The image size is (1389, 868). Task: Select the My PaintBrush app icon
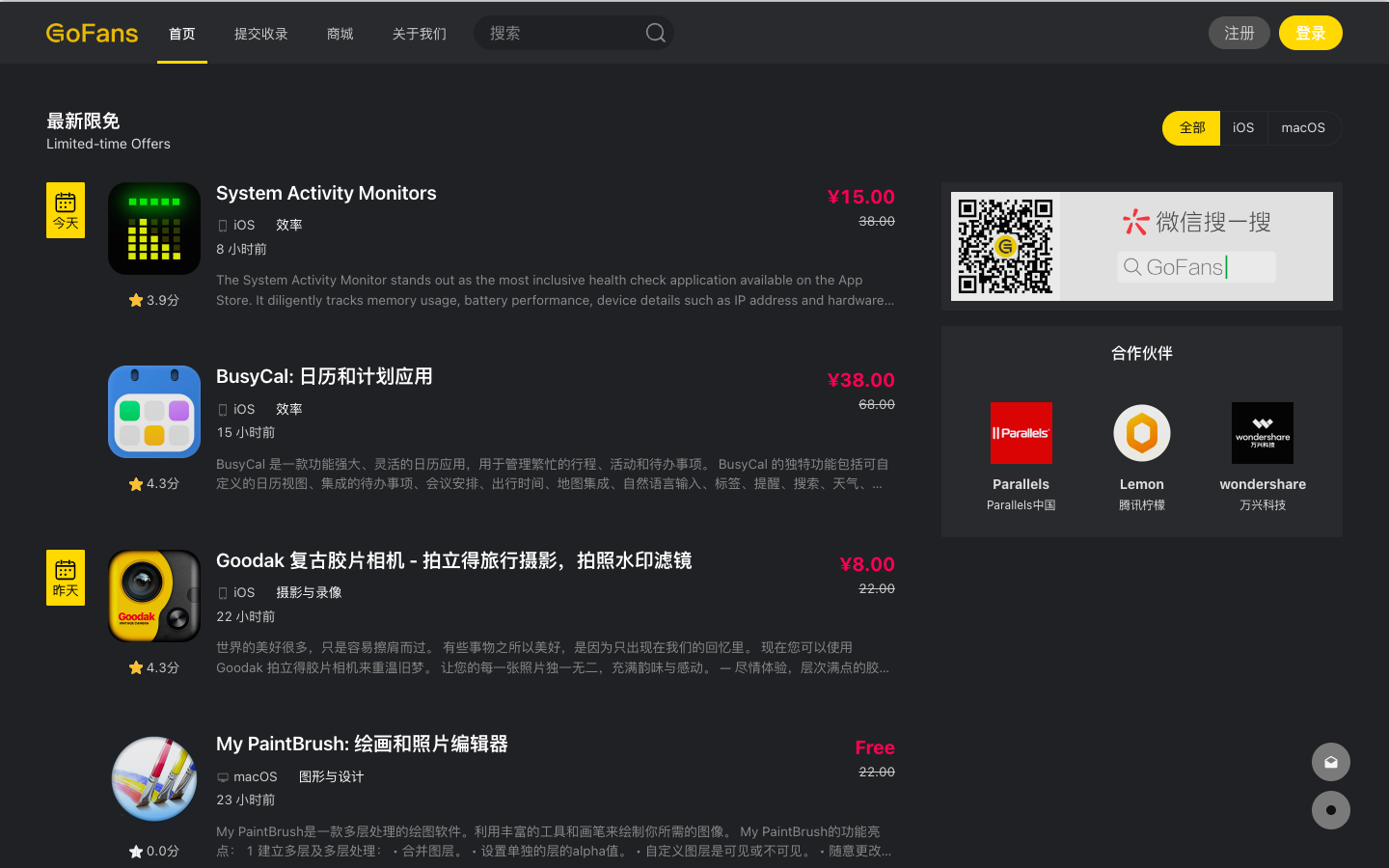click(153, 779)
